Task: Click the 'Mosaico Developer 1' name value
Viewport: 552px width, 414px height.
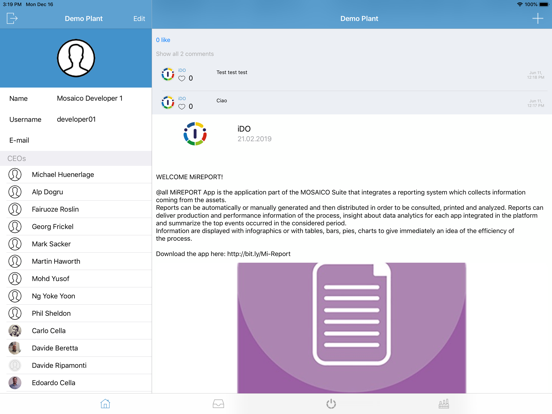Action: point(89,98)
